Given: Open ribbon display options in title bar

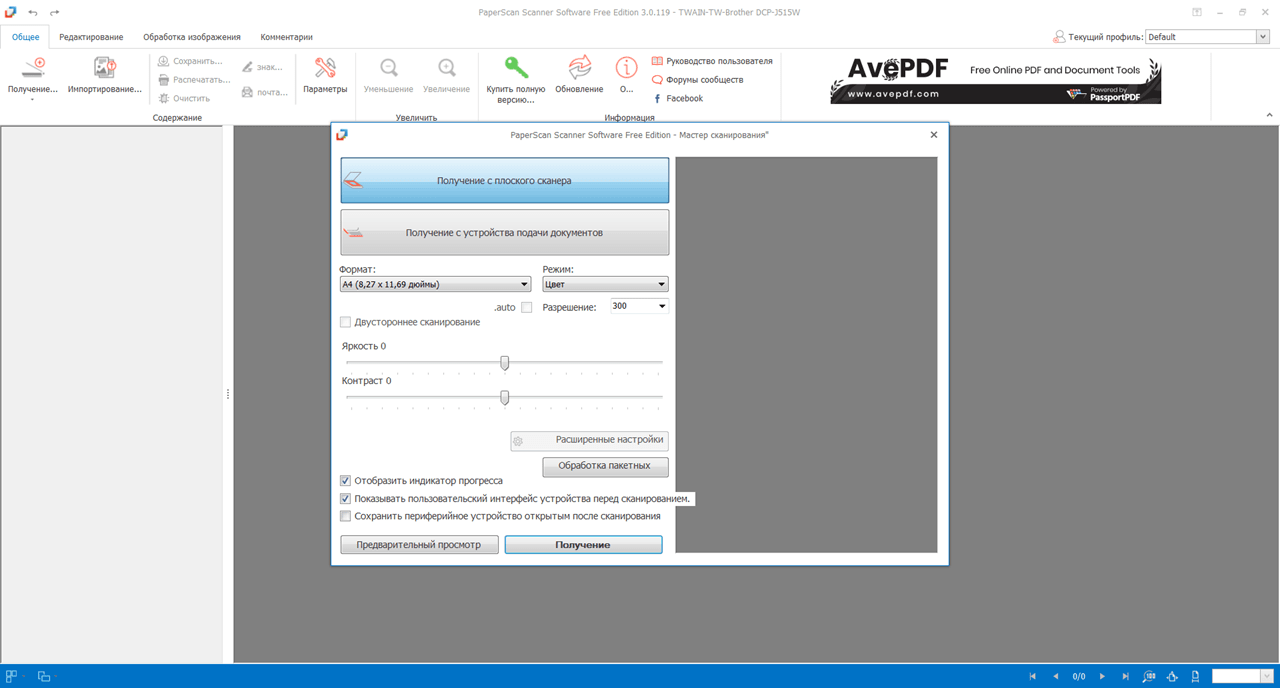Looking at the screenshot, I should [1198, 12].
